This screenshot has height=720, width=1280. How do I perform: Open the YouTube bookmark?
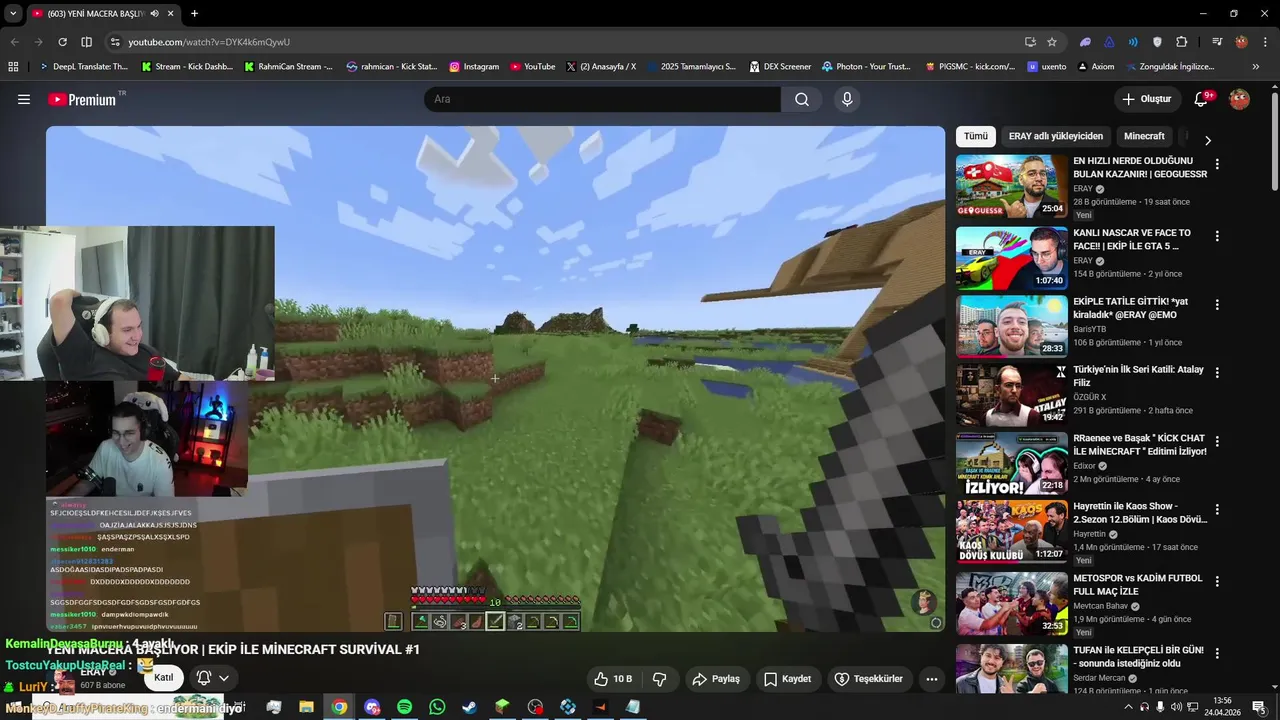tap(532, 66)
